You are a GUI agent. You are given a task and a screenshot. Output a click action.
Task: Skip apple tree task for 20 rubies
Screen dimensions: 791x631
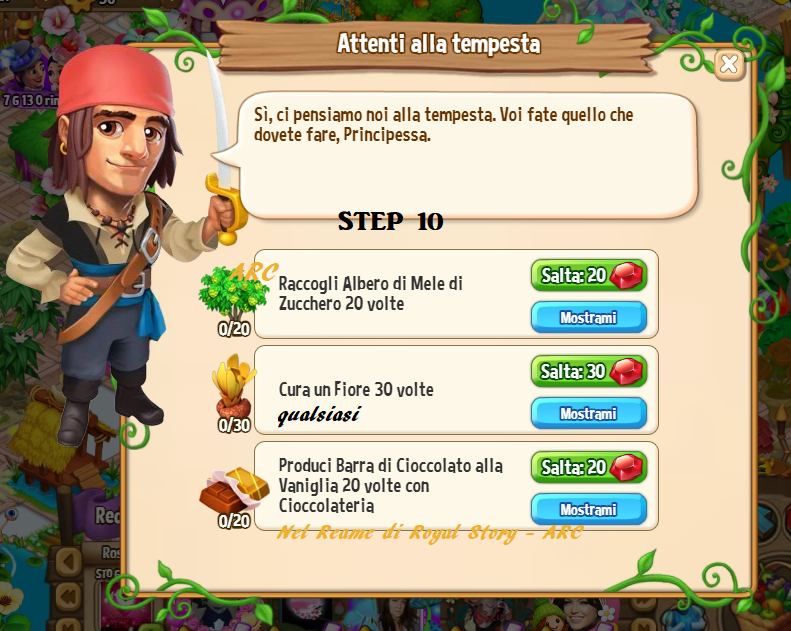[589, 275]
